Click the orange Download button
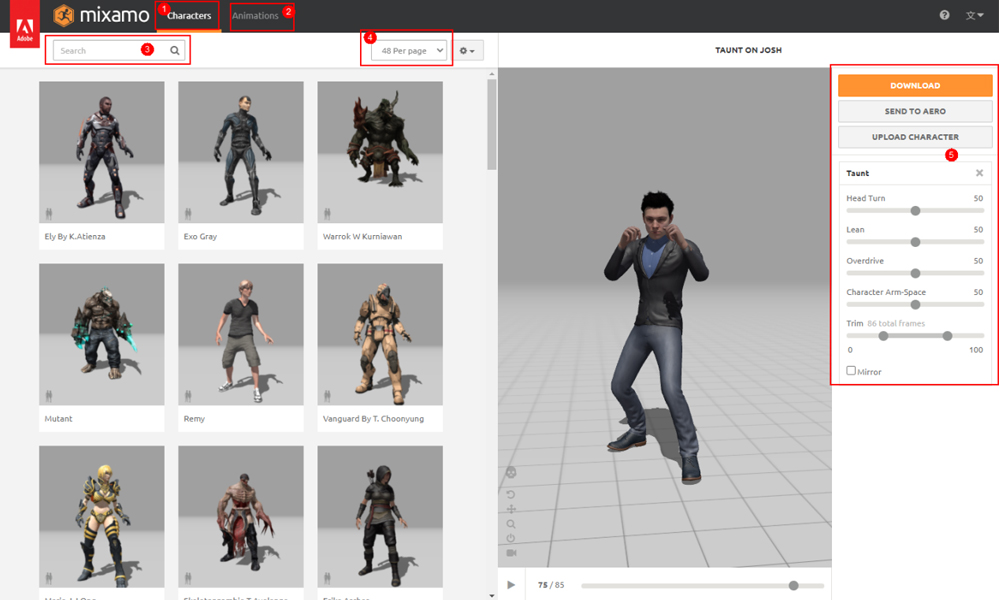This screenshot has height=600, width=1000. (x=914, y=86)
